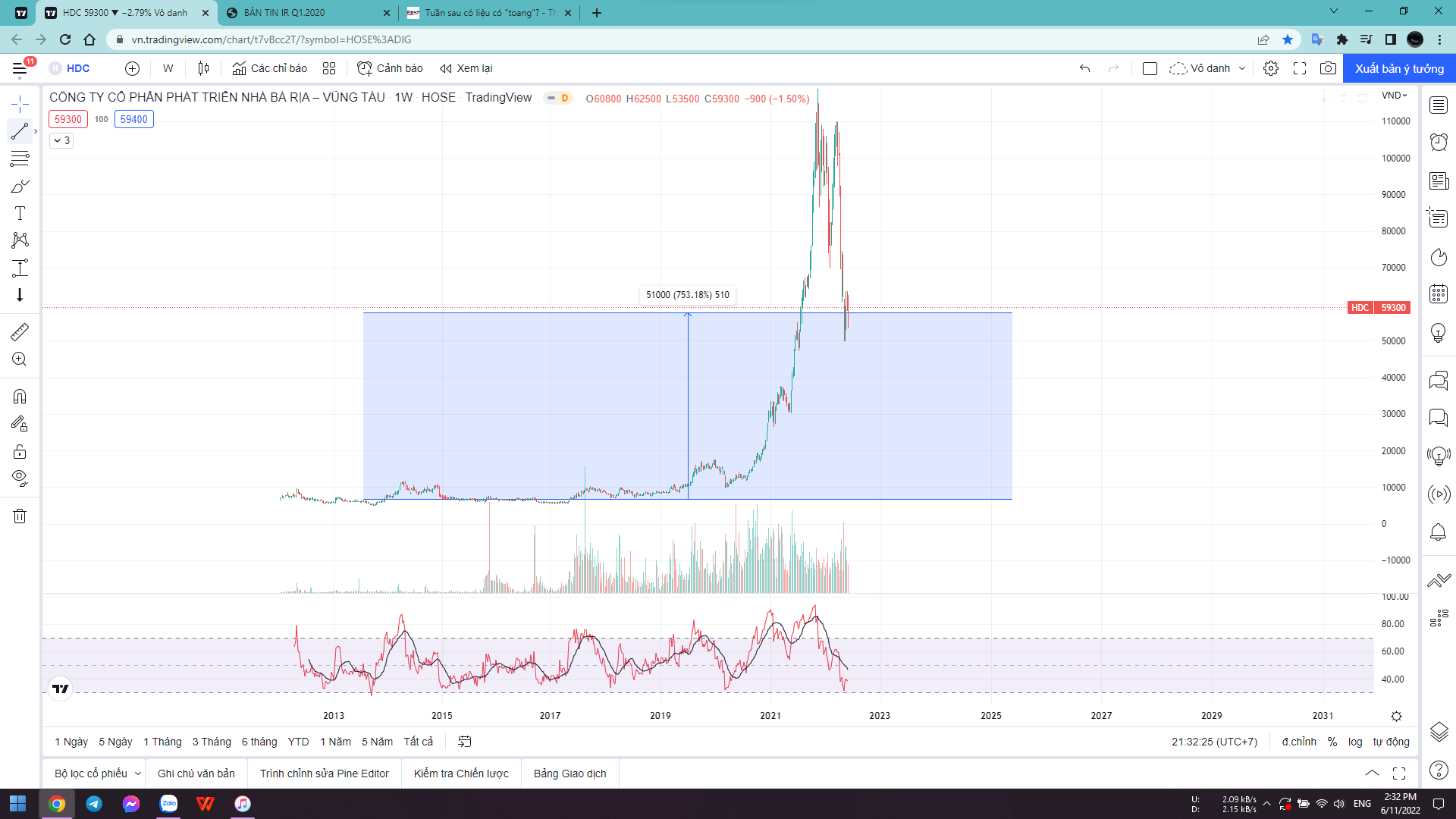Open candlestick chart style selector
Screen dimensions: 1456x819
(x=203, y=68)
